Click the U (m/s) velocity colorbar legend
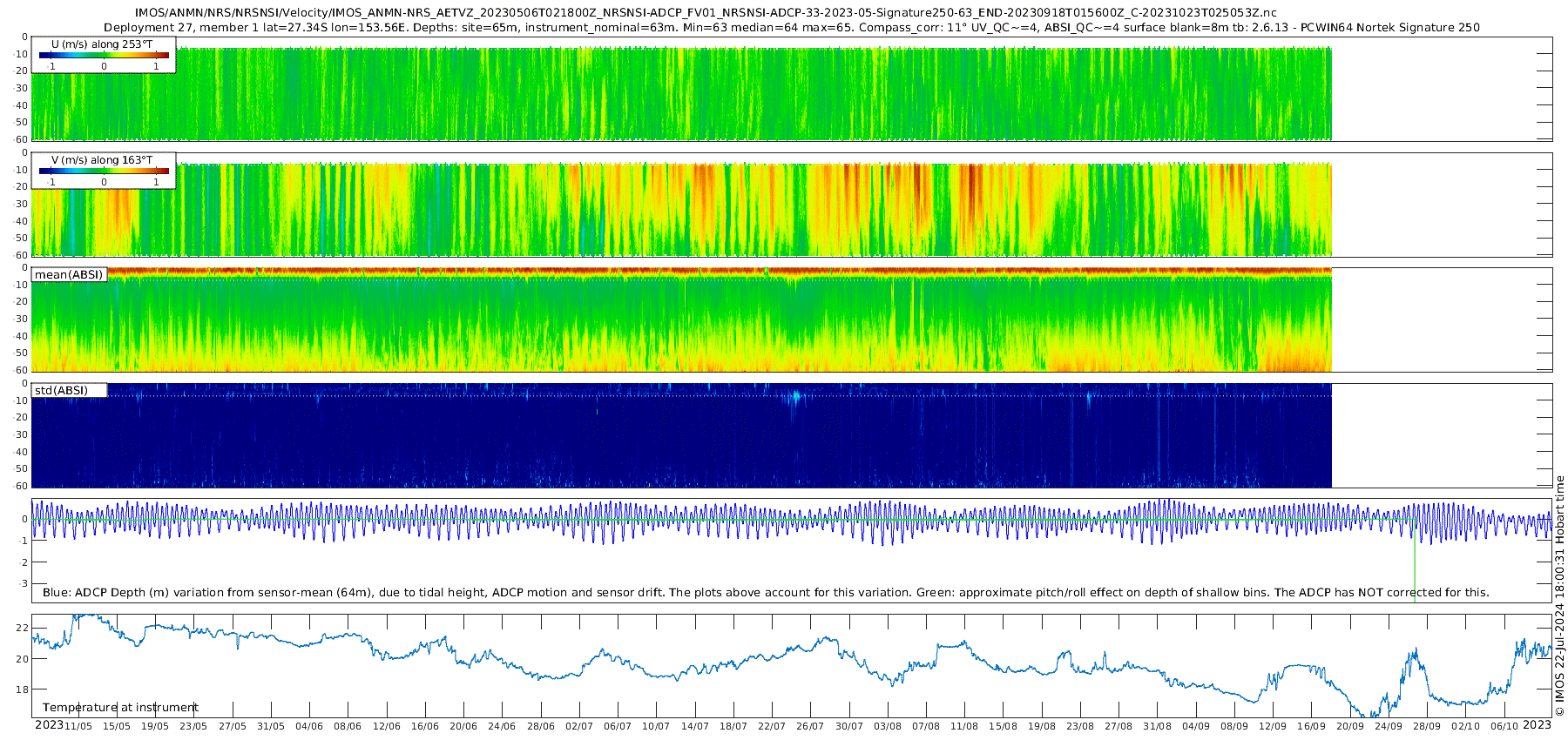The image size is (1568, 740). point(104,55)
